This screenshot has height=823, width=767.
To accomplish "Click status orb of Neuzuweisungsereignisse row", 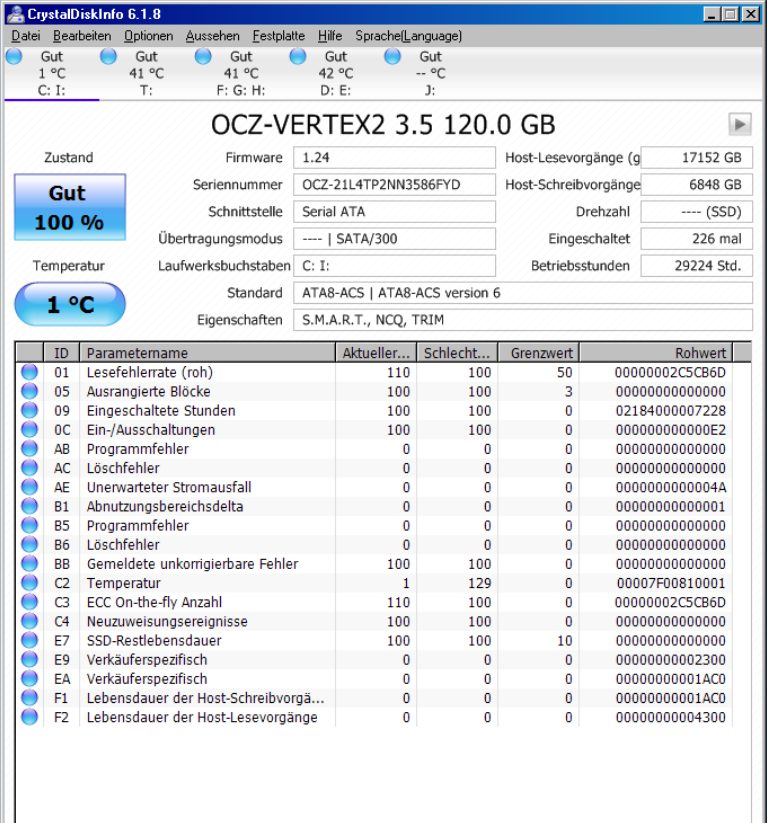I will point(29,621).
